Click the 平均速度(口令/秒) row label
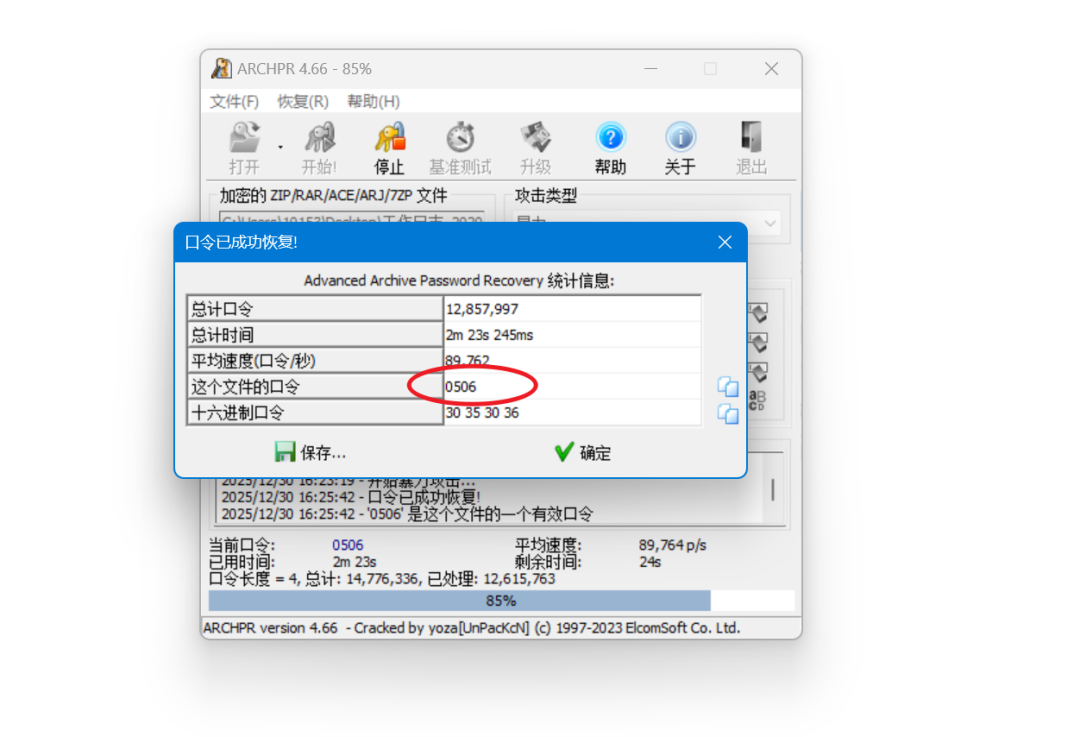Viewport: 1080px width, 737px height. click(x=315, y=360)
